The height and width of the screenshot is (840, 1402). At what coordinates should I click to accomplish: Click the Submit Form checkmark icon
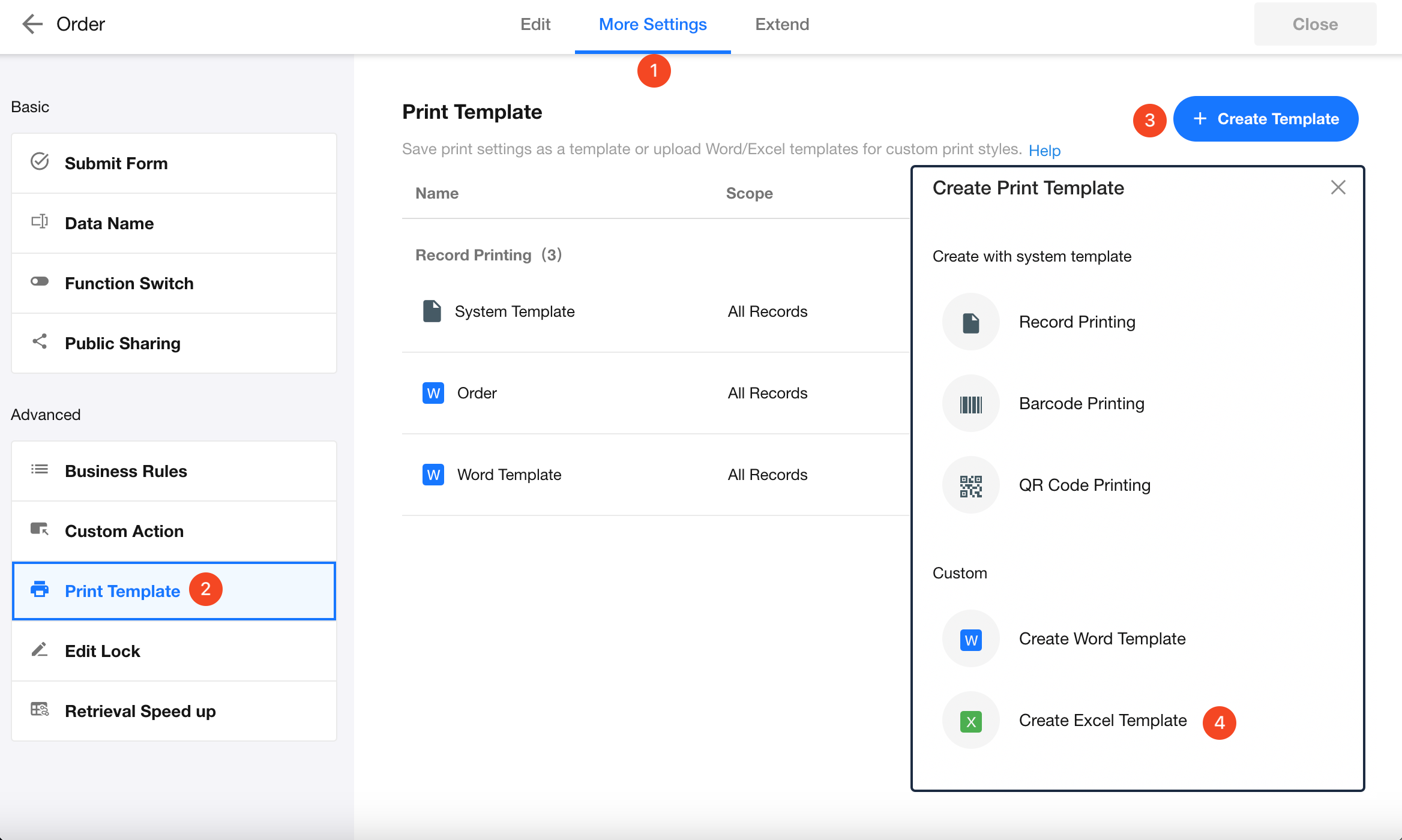40,162
